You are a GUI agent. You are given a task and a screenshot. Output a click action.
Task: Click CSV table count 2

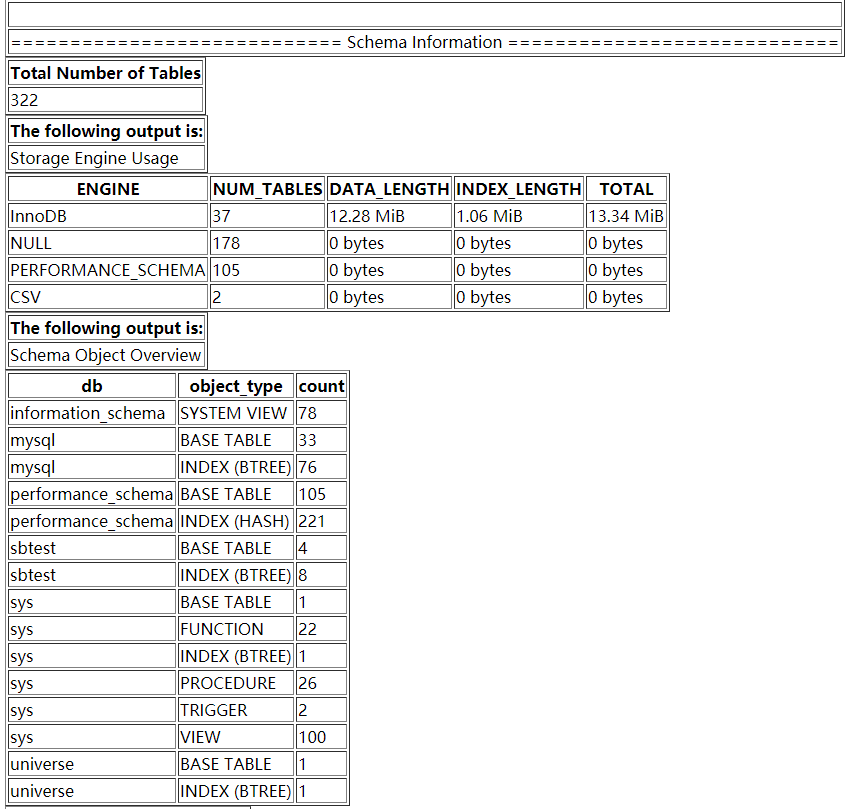(267, 297)
